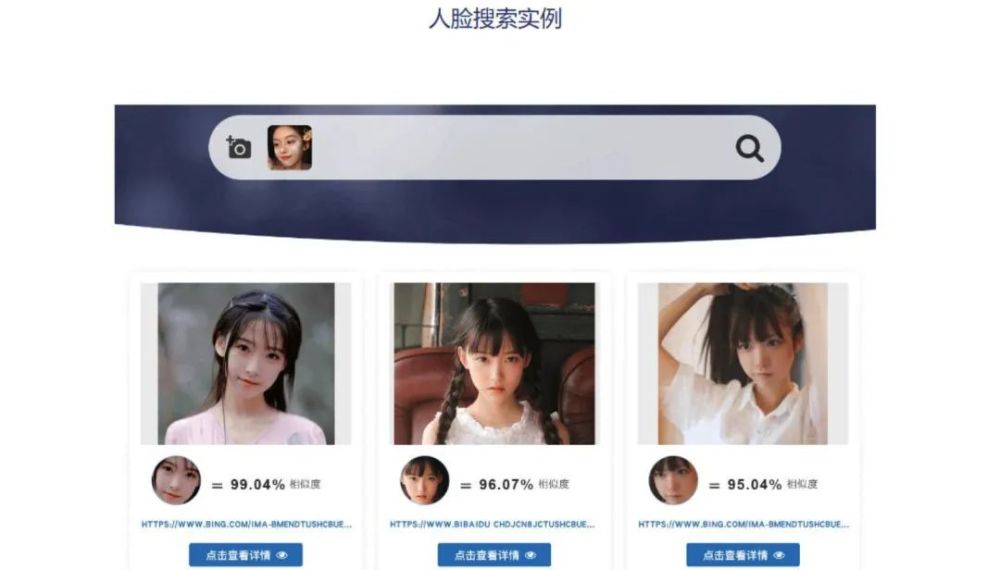Click the magnifying glass search icon
Viewport: 1000px width, 570px height.
pyautogui.click(x=749, y=149)
